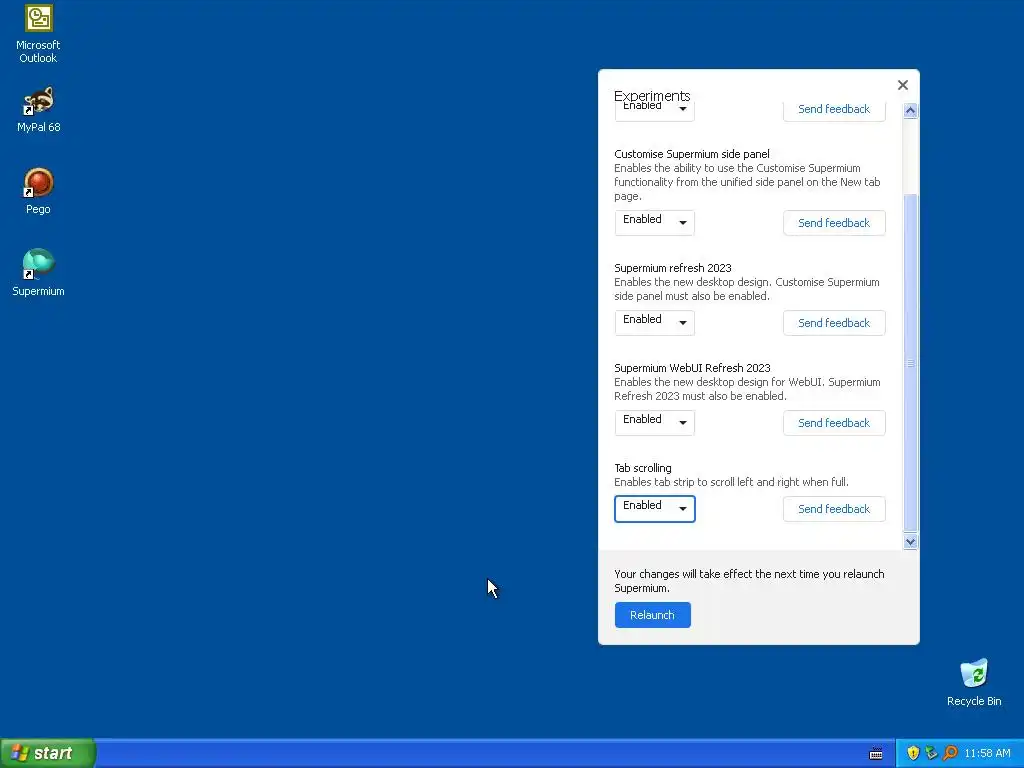Click the Experiments dialog title

pos(652,95)
